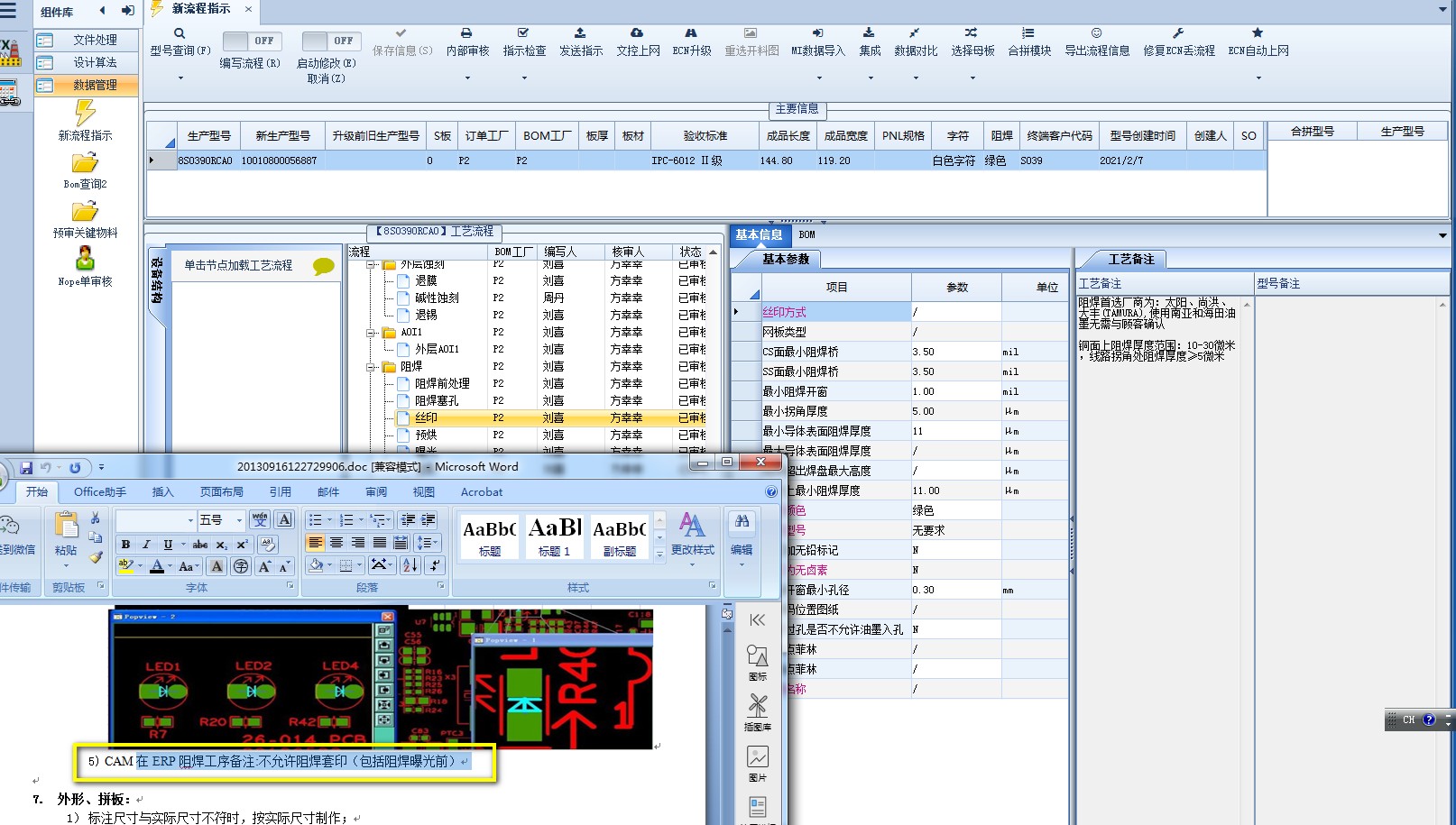Click the 发送指示 upload icon
Screen dimensions: 1456x825
coord(580,32)
